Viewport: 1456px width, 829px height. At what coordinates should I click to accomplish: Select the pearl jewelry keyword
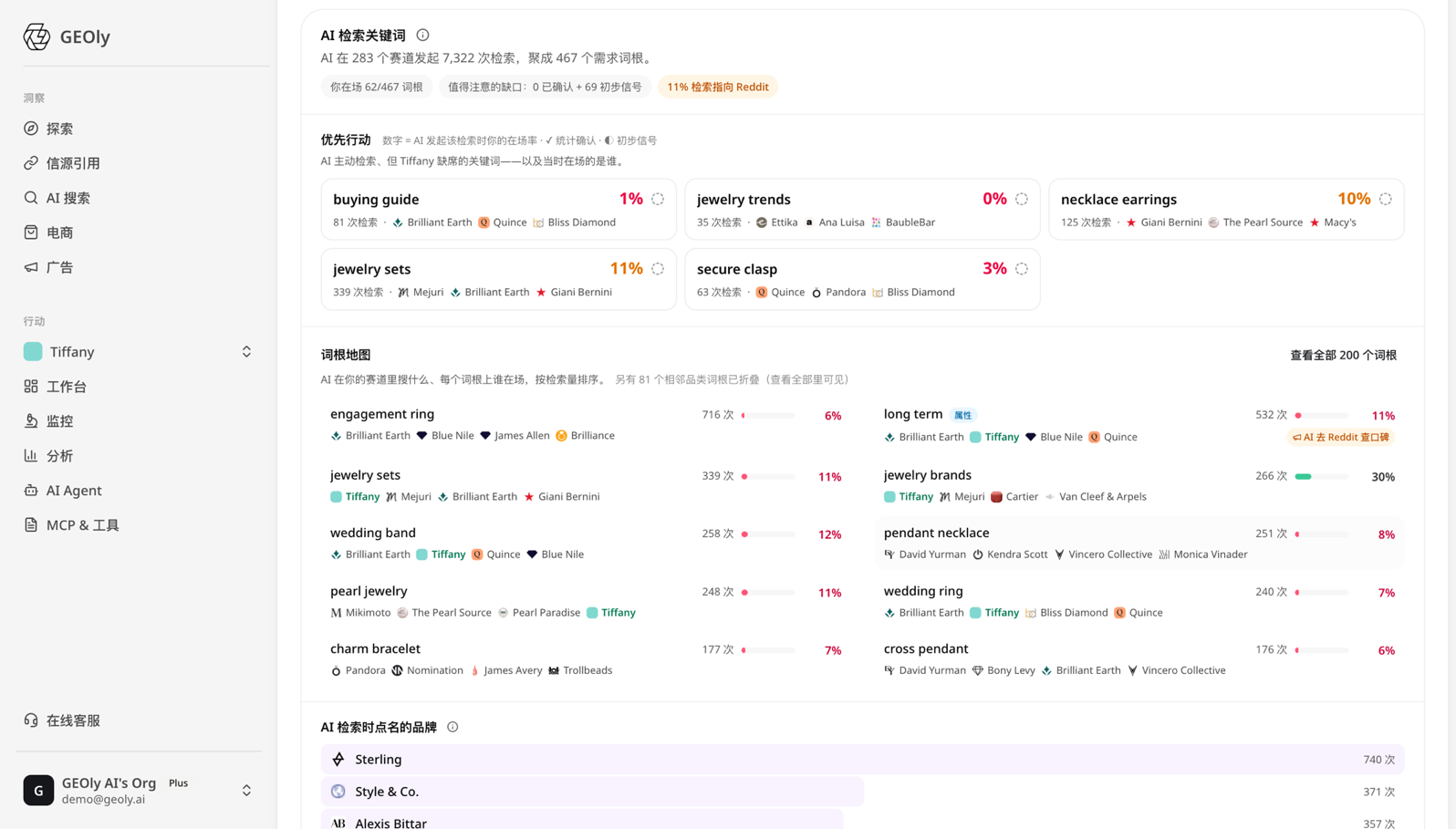point(369,591)
